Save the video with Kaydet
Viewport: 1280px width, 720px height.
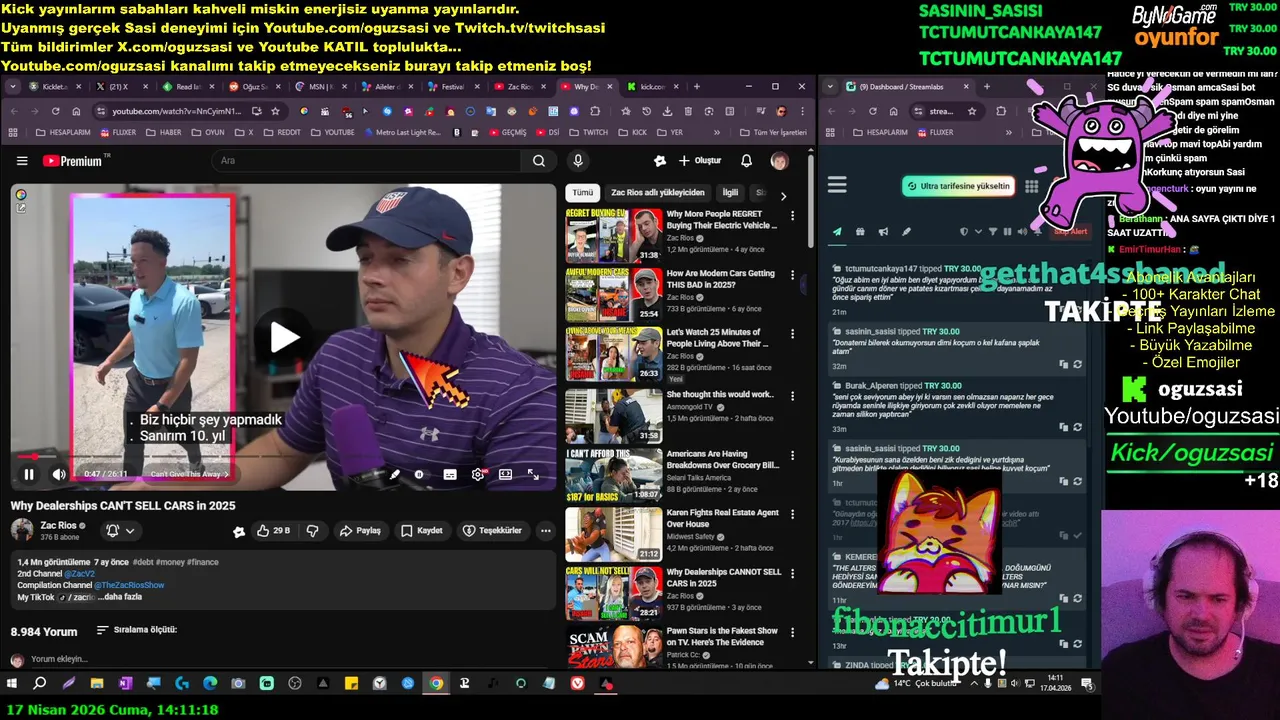click(x=421, y=531)
